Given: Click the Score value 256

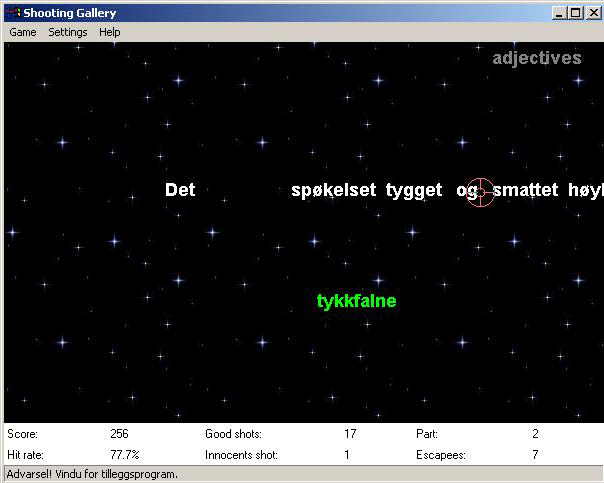Looking at the screenshot, I should (120, 434).
